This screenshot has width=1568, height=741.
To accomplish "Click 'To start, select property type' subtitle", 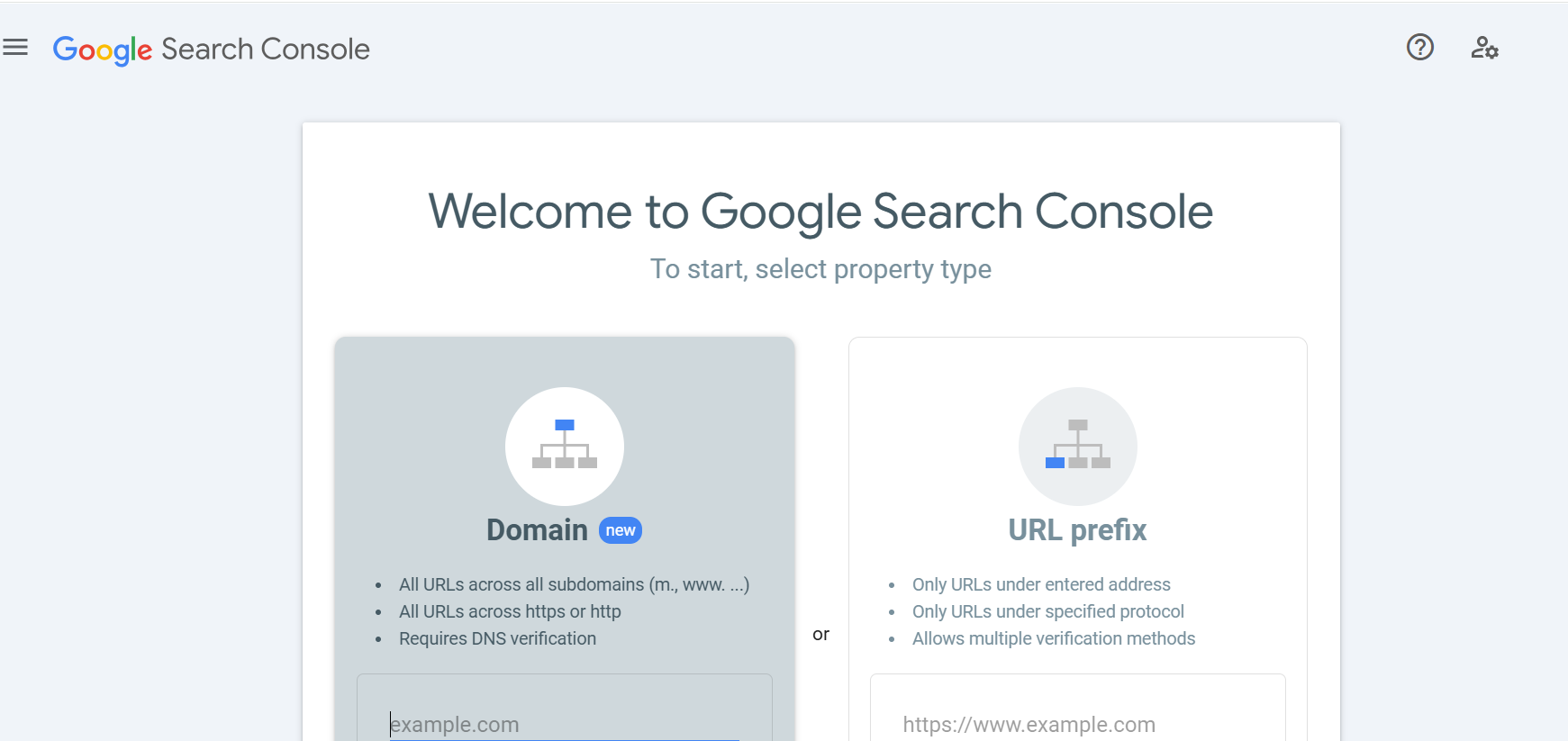I will [820, 268].
